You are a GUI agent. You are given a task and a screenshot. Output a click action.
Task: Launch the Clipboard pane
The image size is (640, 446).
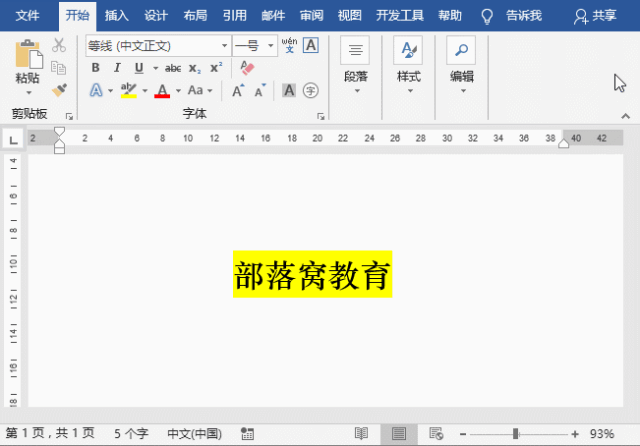[69, 117]
